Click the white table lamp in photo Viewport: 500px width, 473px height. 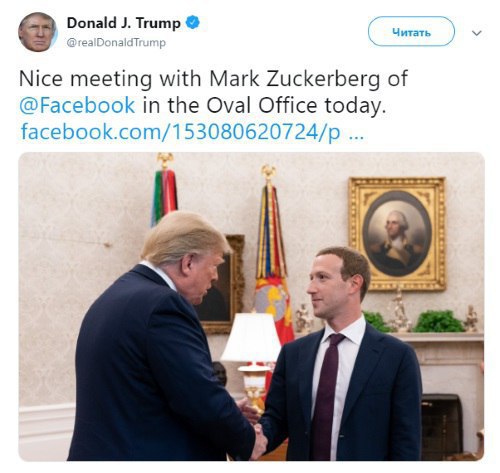pos(252,358)
